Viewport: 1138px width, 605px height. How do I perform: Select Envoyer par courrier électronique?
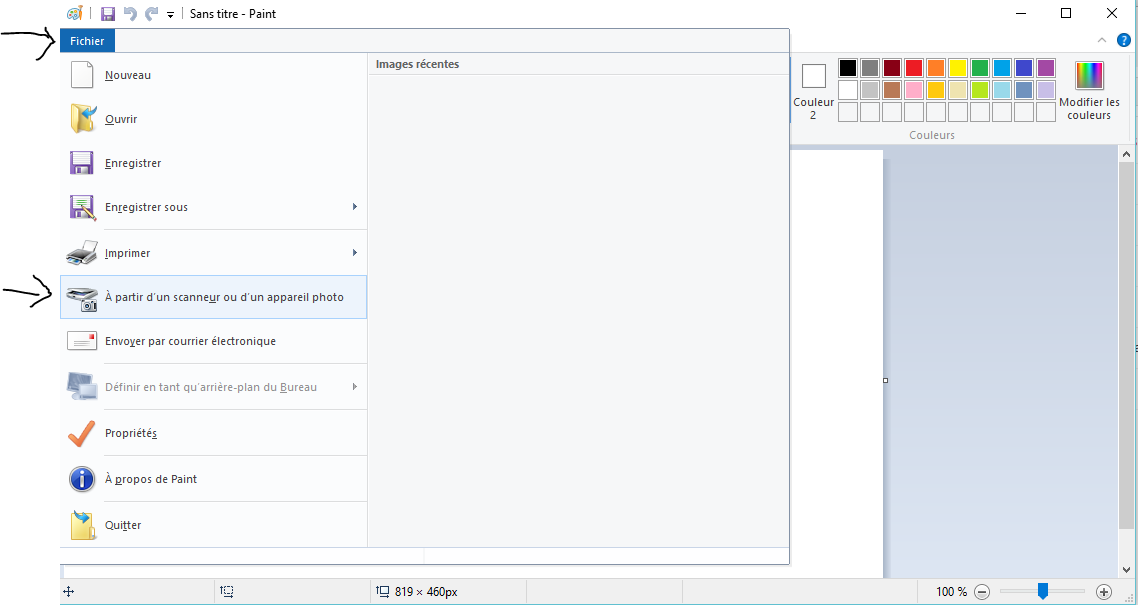pyautogui.click(x=213, y=341)
